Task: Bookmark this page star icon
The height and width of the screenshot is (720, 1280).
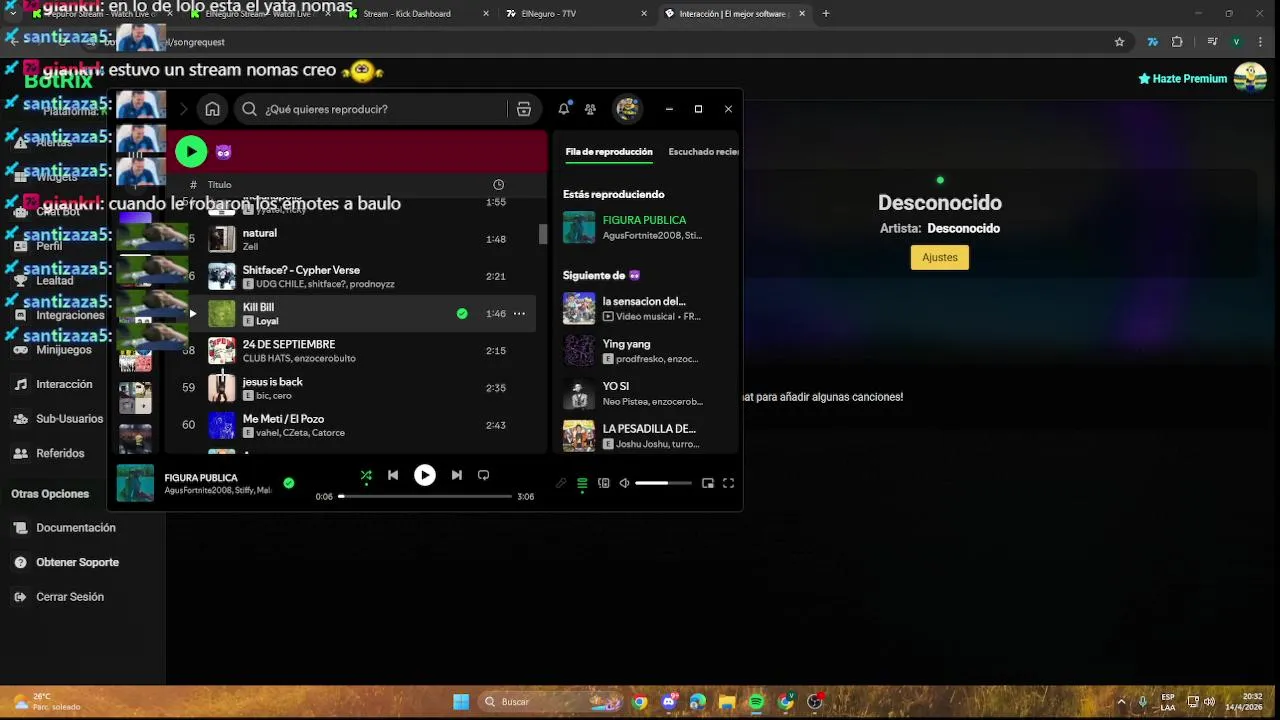Action: click(x=1120, y=42)
